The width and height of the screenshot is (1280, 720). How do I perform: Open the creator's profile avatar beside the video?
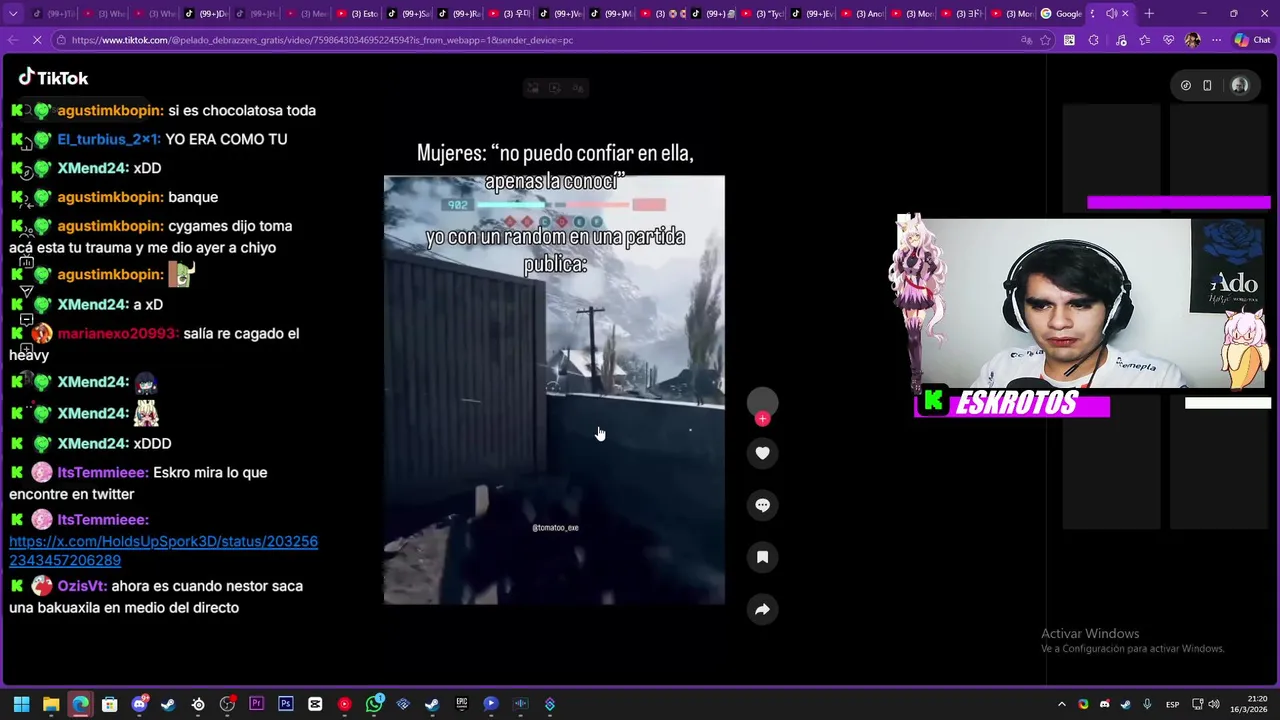tap(762, 402)
